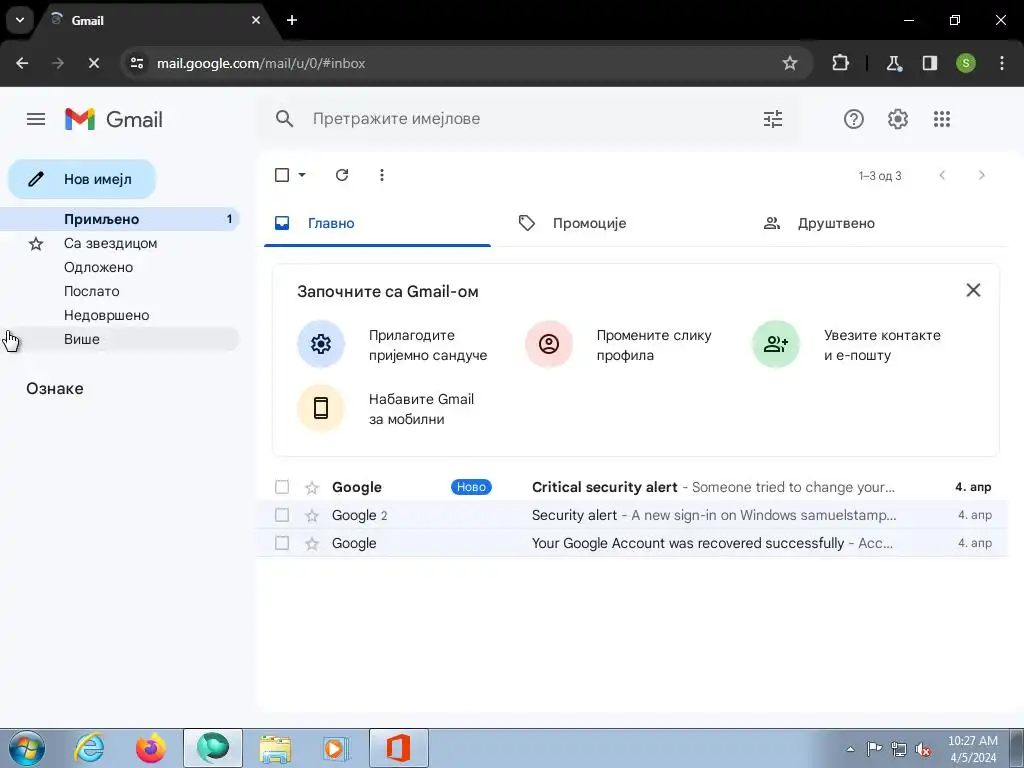The width and height of the screenshot is (1024, 768).
Task: Open the Одложено folder
Action: coord(120,267)
